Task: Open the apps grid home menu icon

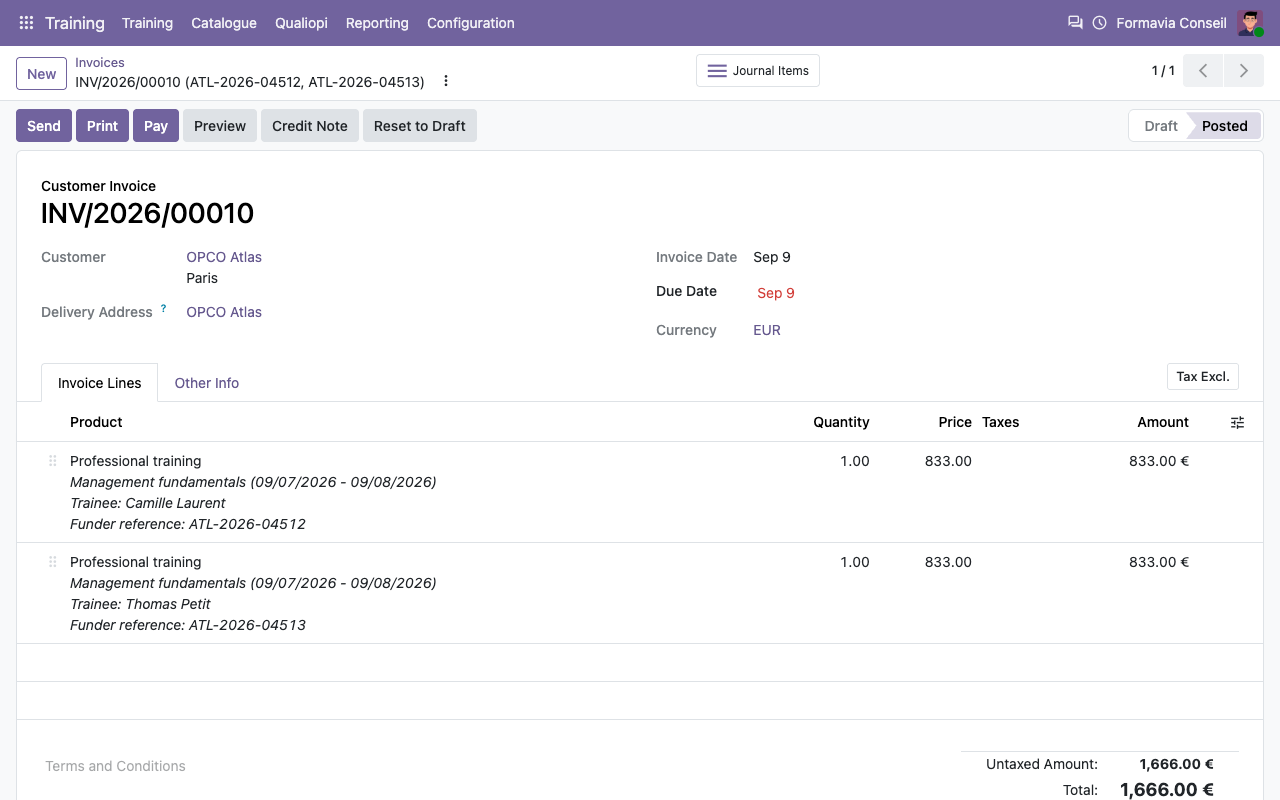Action: pos(27,23)
